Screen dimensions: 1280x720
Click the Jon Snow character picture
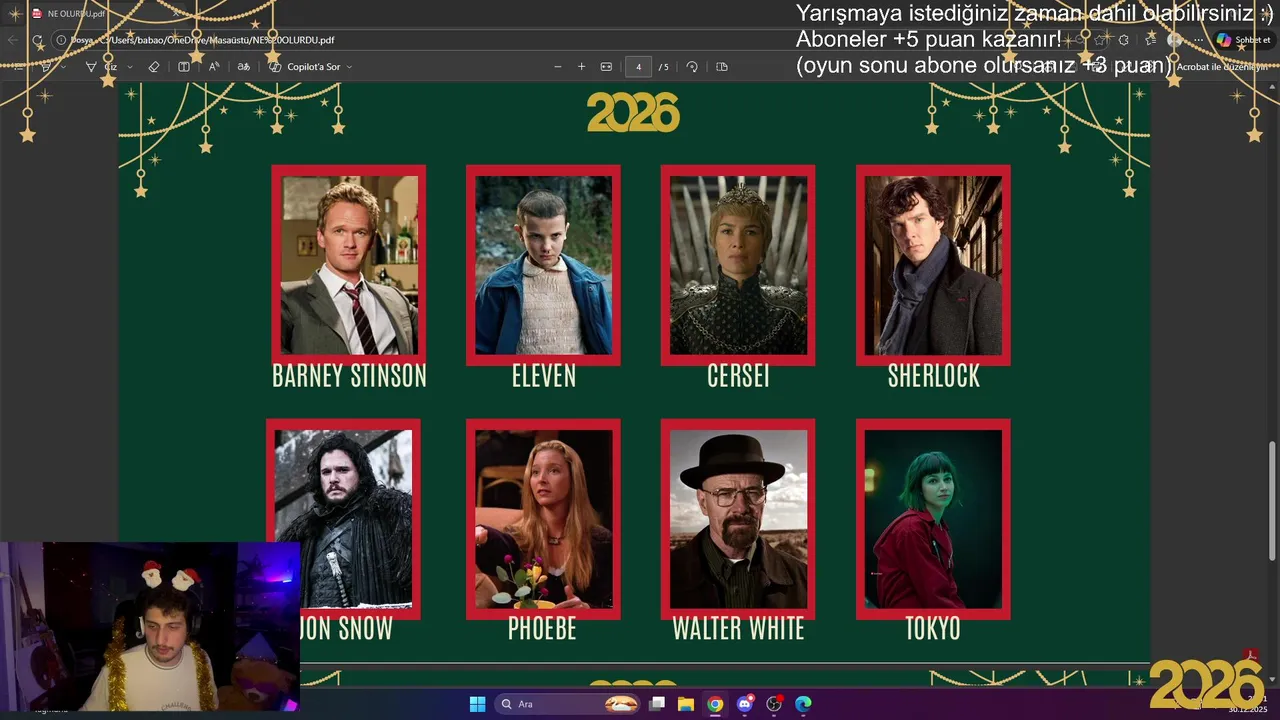tap(343, 519)
